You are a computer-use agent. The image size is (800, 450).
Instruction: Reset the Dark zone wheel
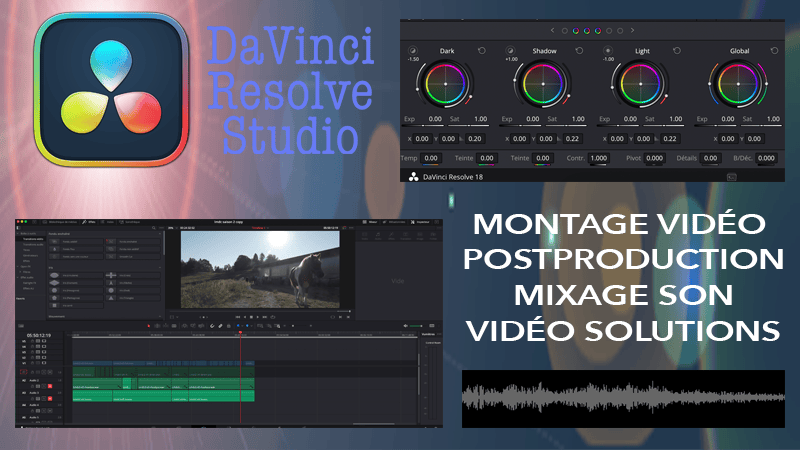click(x=482, y=51)
